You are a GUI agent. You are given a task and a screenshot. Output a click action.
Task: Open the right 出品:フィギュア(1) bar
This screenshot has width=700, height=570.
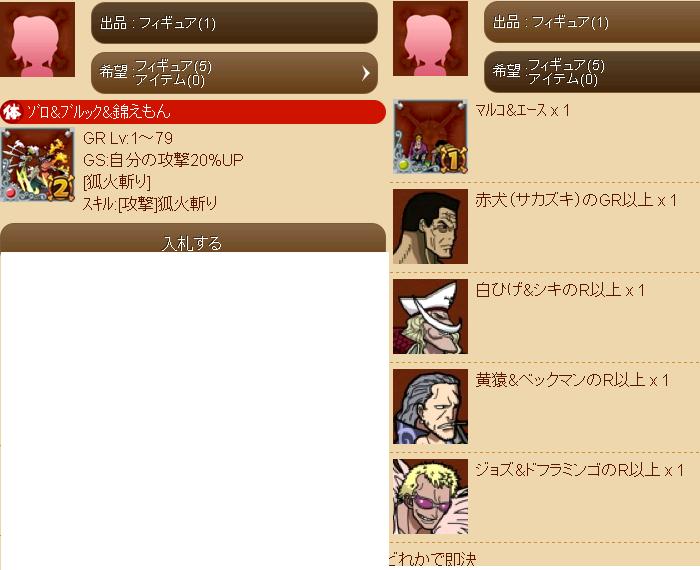tap(592, 22)
